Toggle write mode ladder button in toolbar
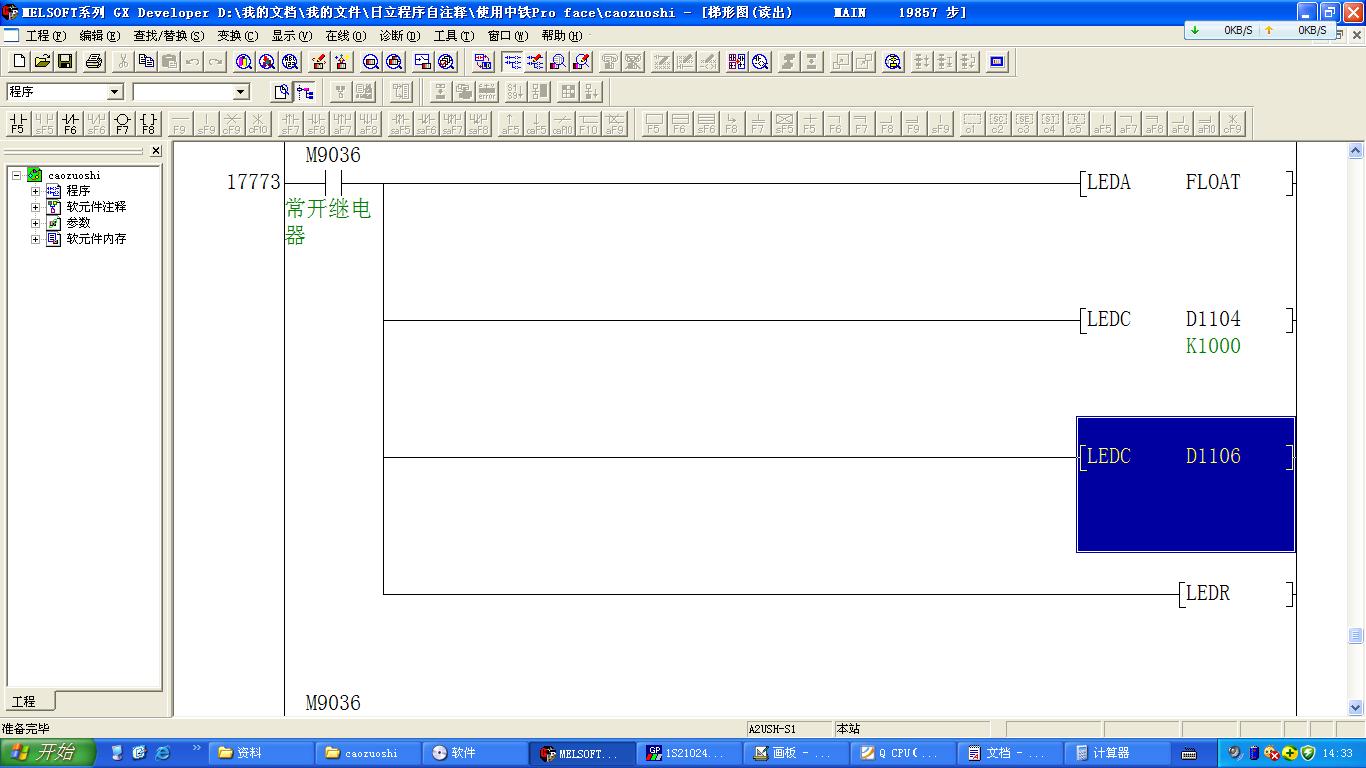The width and height of the screenshot is (1366, 768). coord(536,62)
